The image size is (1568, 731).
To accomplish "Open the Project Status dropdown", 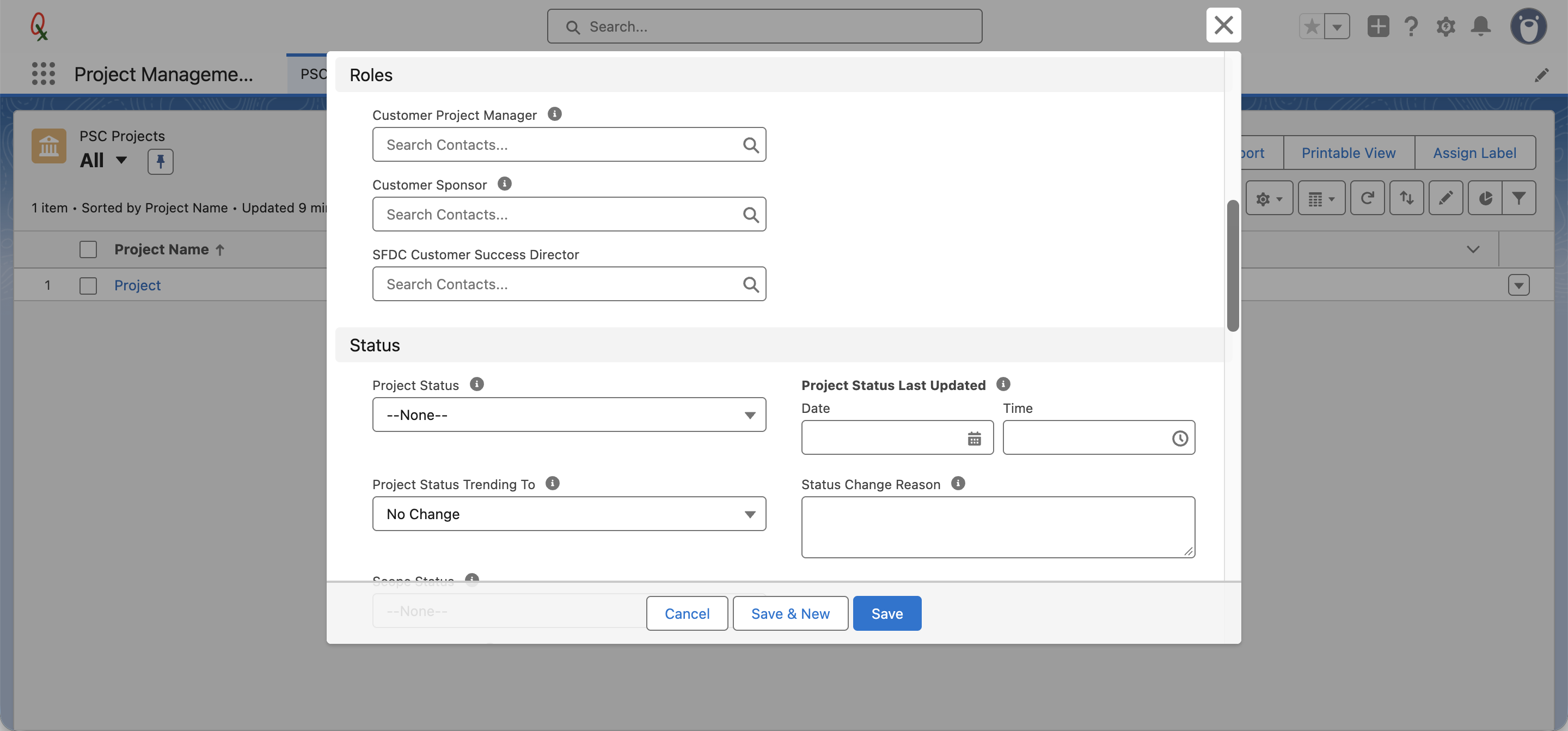I will pos(568,415).
